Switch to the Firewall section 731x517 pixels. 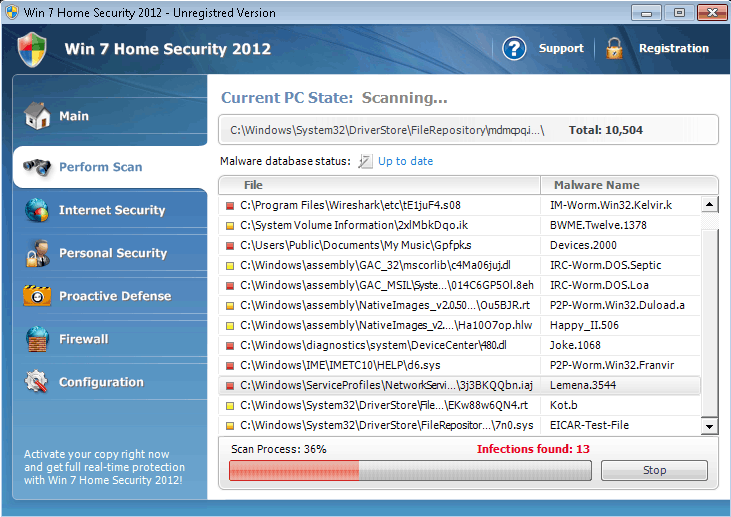(x=83, y=339)
